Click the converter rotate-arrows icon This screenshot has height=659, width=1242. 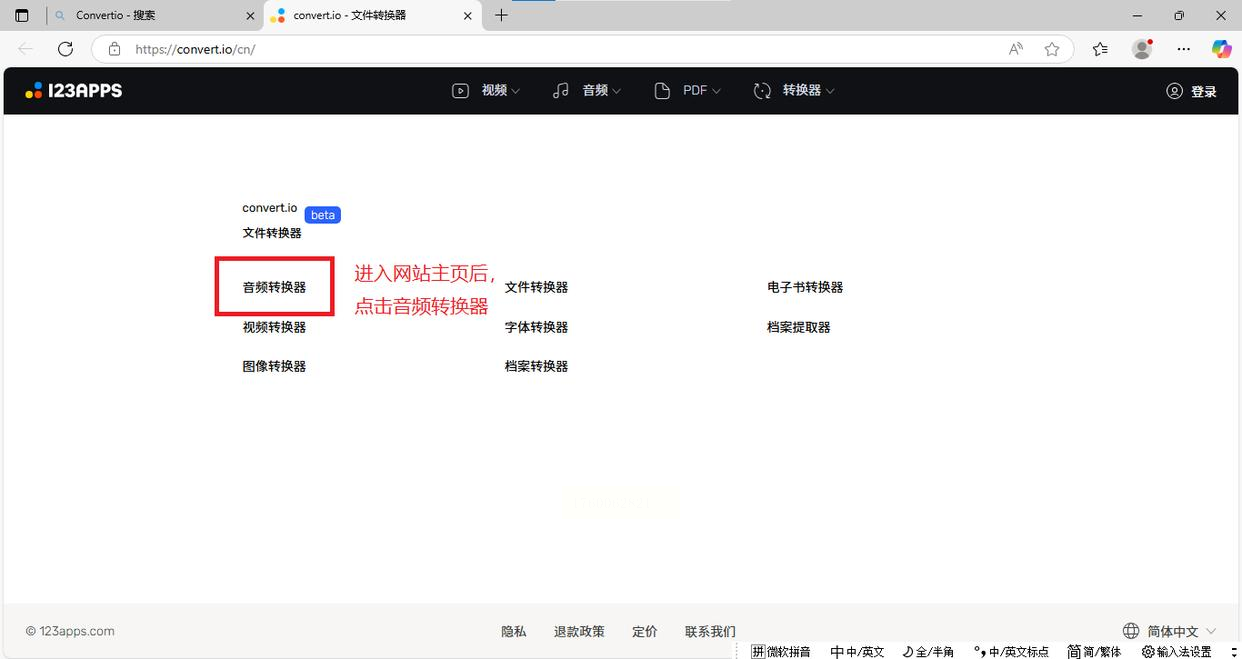click(762, 91)
